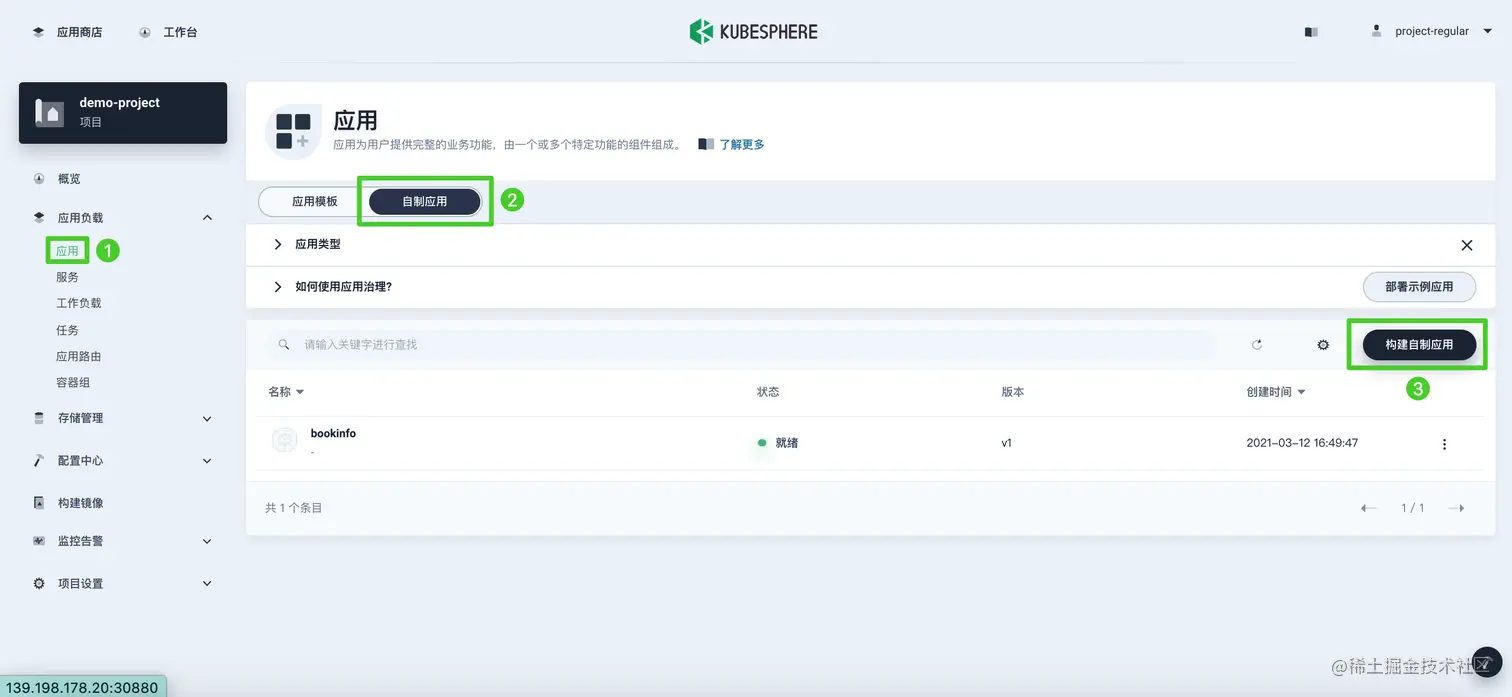This screenshot has width=1512, height=697.
Task: Open the 应用商店 app store icon
Action: tap(38, 32)
